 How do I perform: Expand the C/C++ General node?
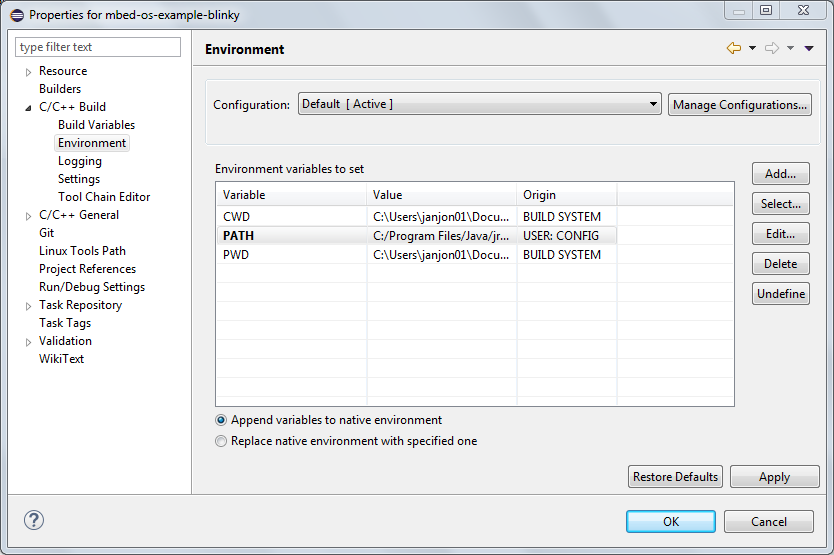28,216
